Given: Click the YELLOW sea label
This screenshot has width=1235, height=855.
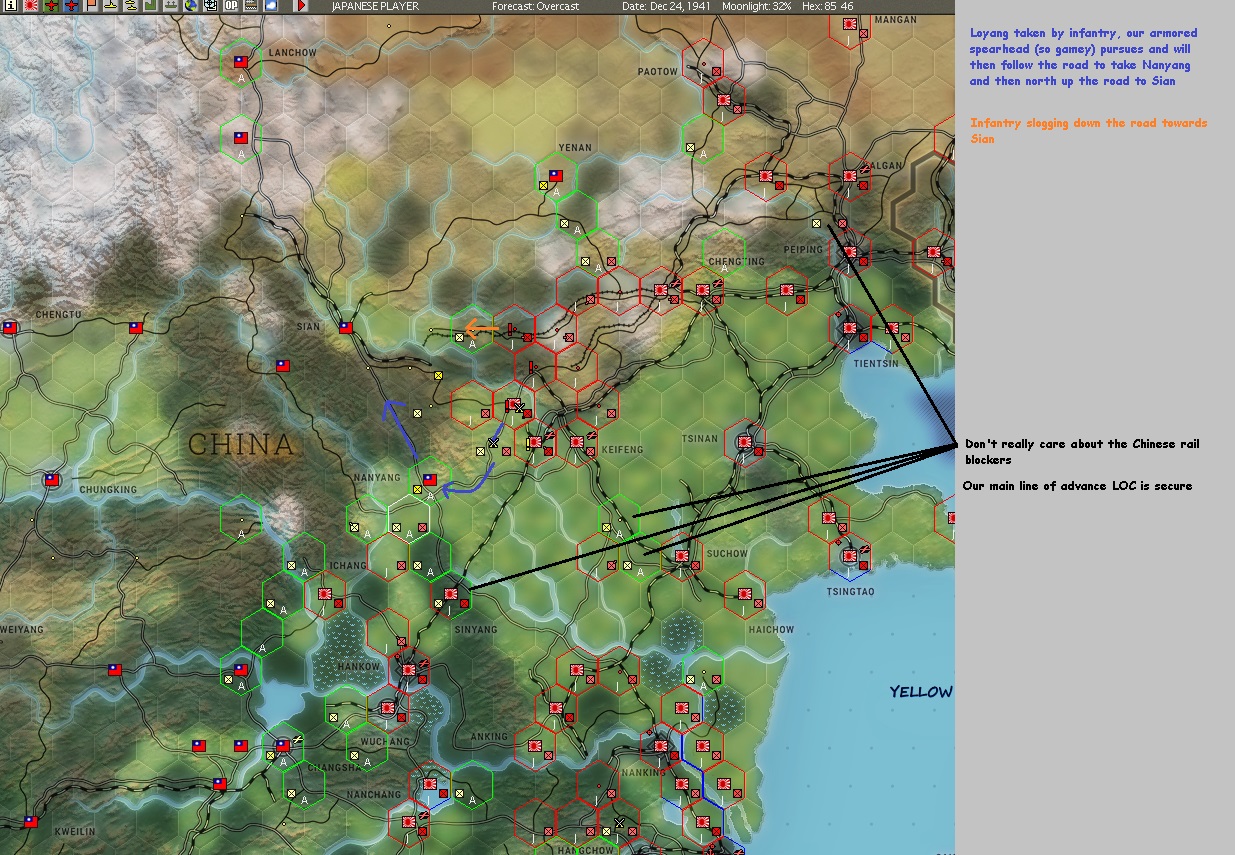Looking at the screenshot, I should point(921,692).
